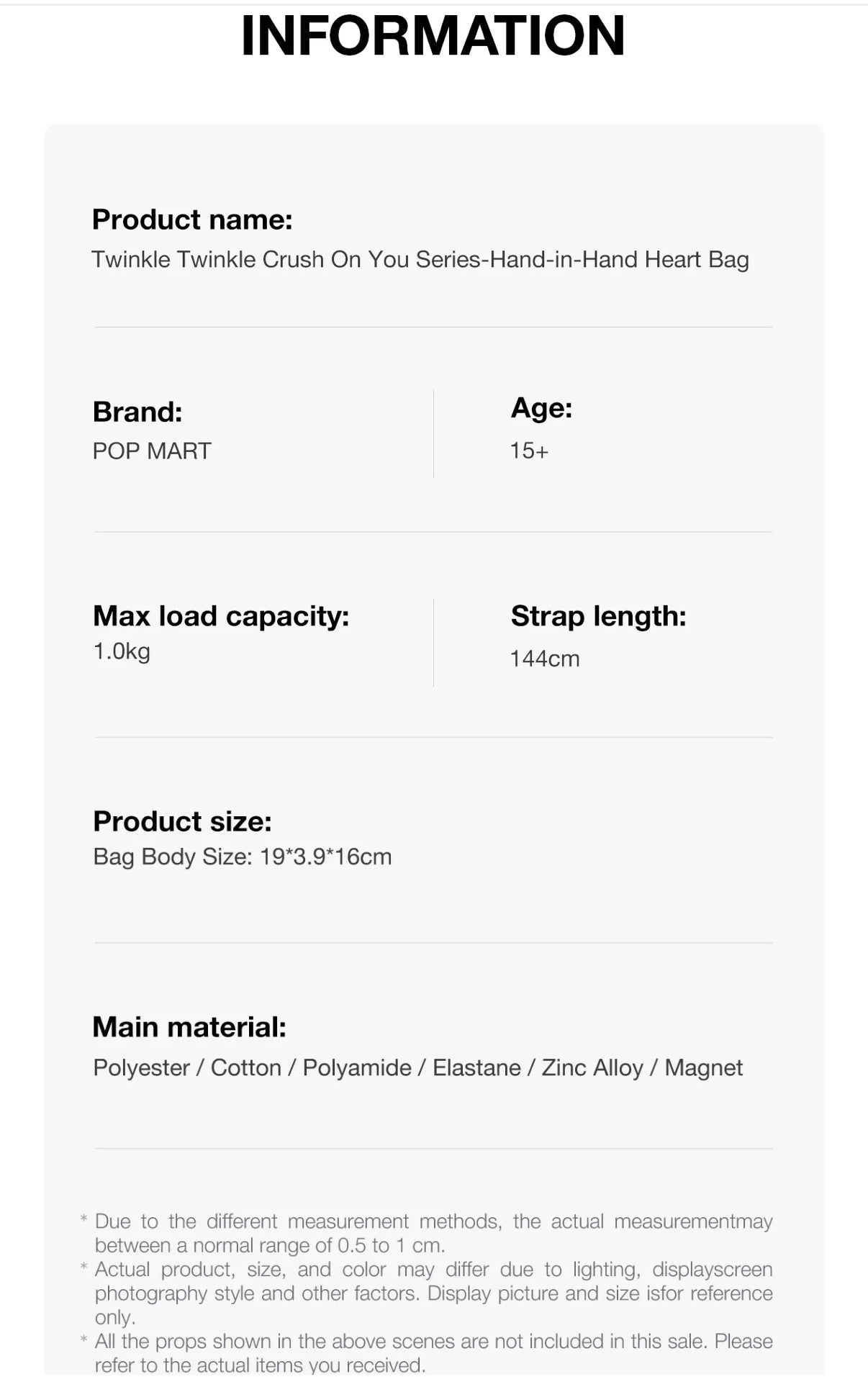
Task: Select the 1.0kg load value
Action: [122, 651]
